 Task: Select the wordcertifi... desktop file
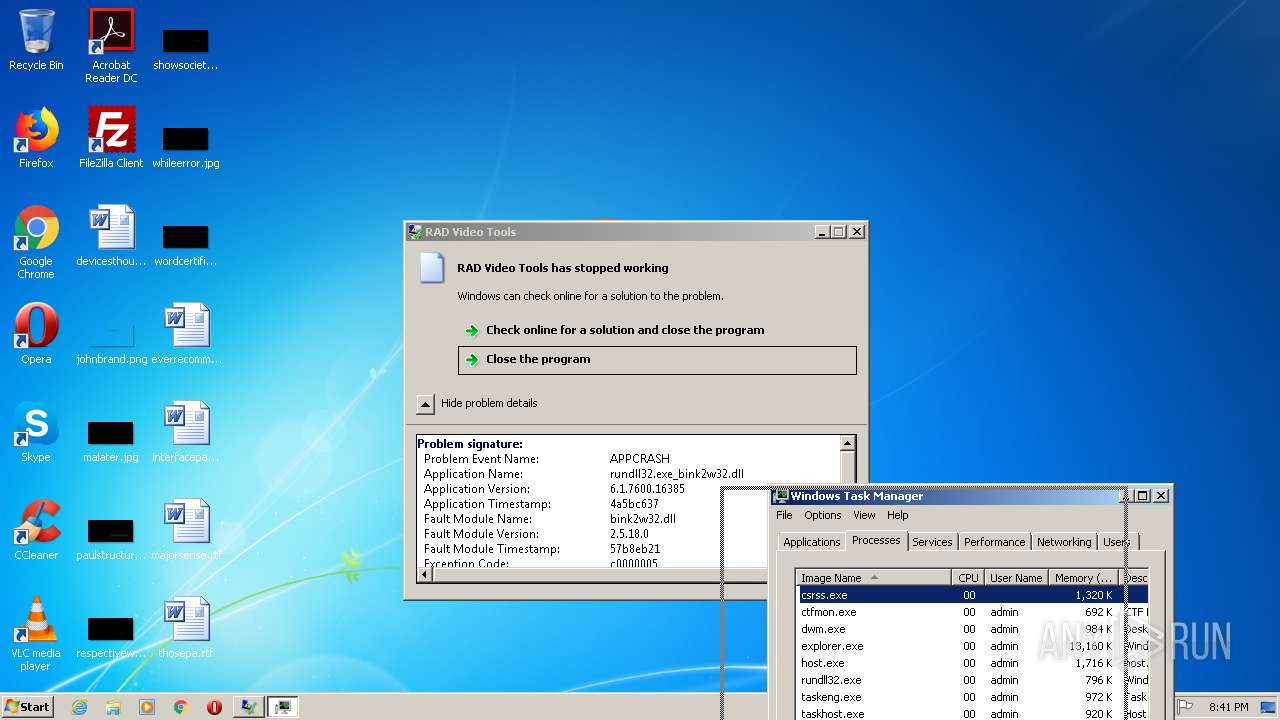point(186,243)
